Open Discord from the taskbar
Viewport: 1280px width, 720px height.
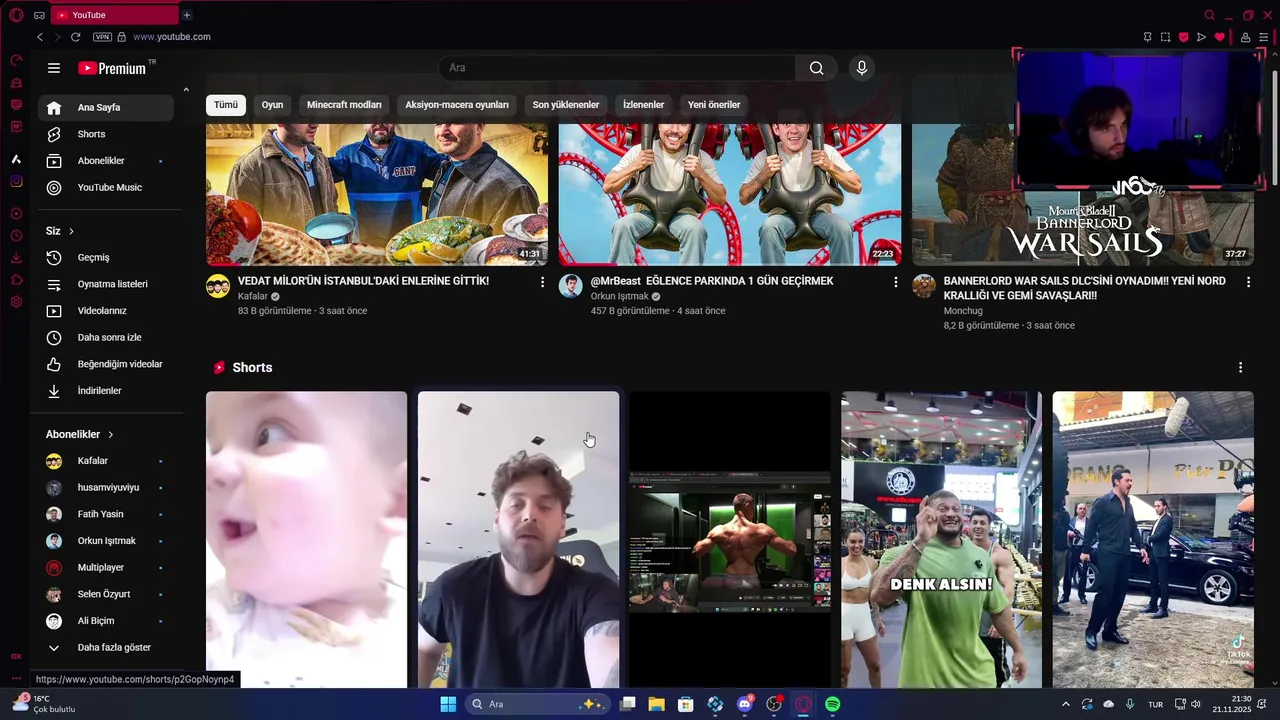tap(744, 704)
